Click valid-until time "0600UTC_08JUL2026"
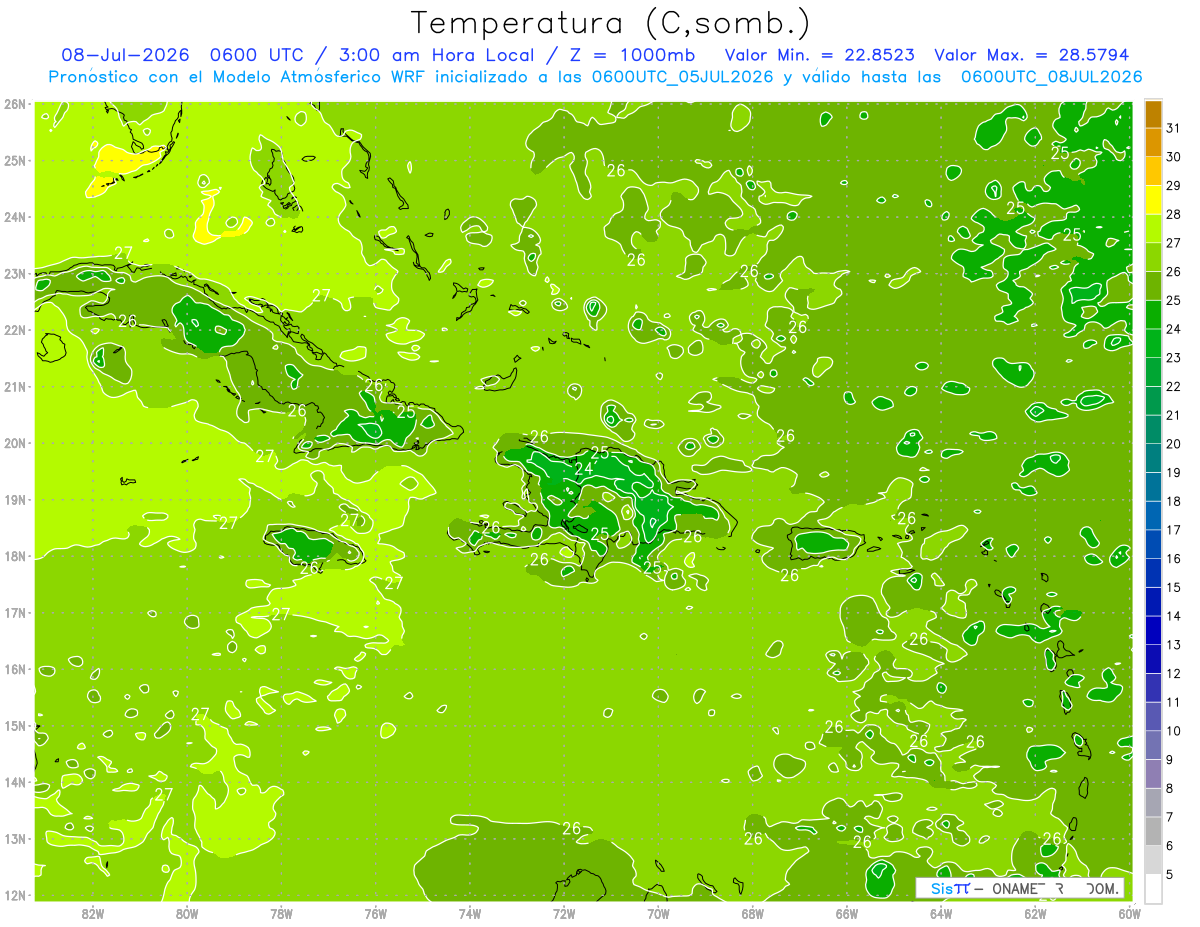Image resolution: width=1200 pixels, height=927 pixels. (1051, 77)
